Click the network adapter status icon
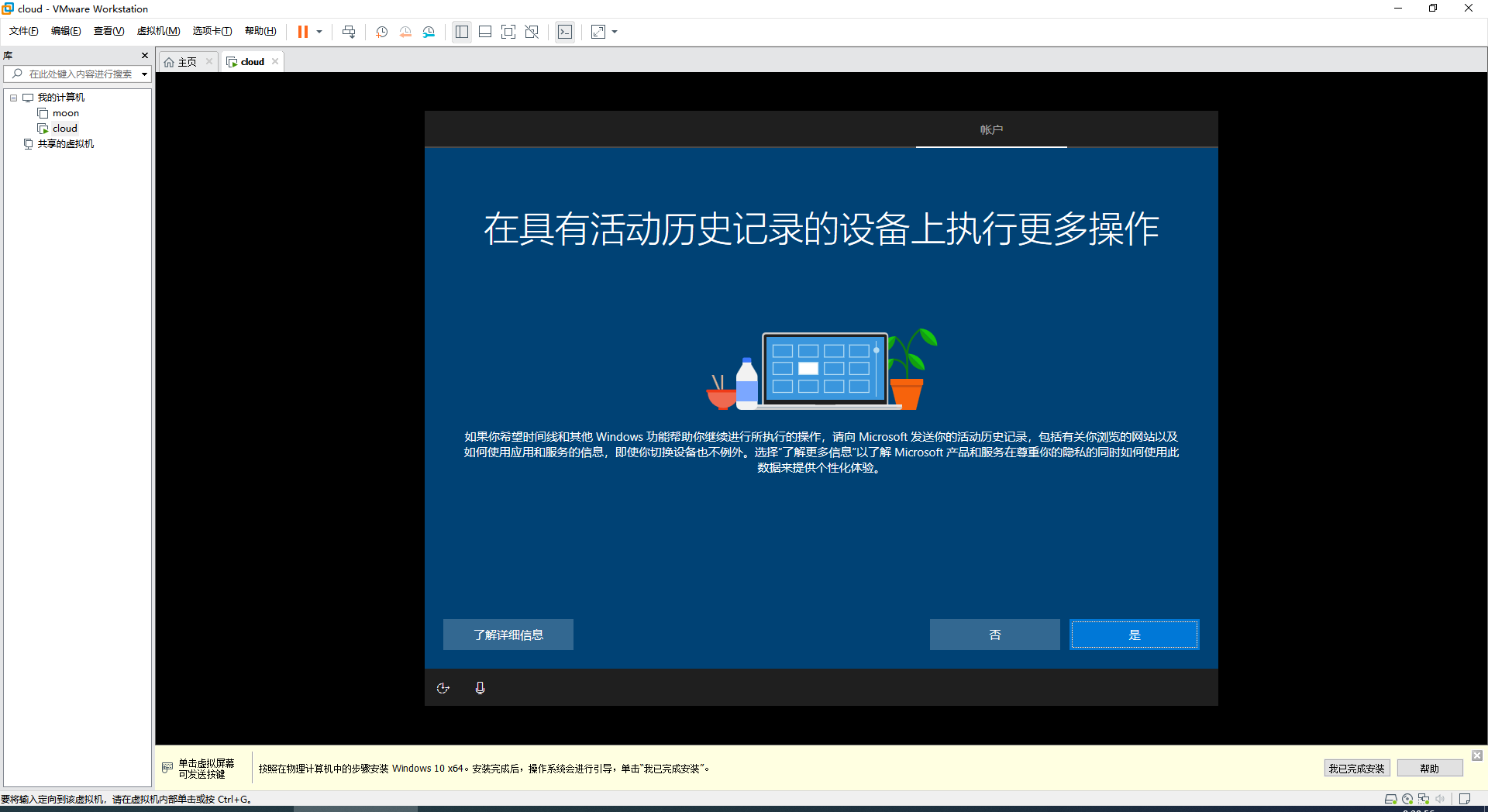 [1424, 799]
